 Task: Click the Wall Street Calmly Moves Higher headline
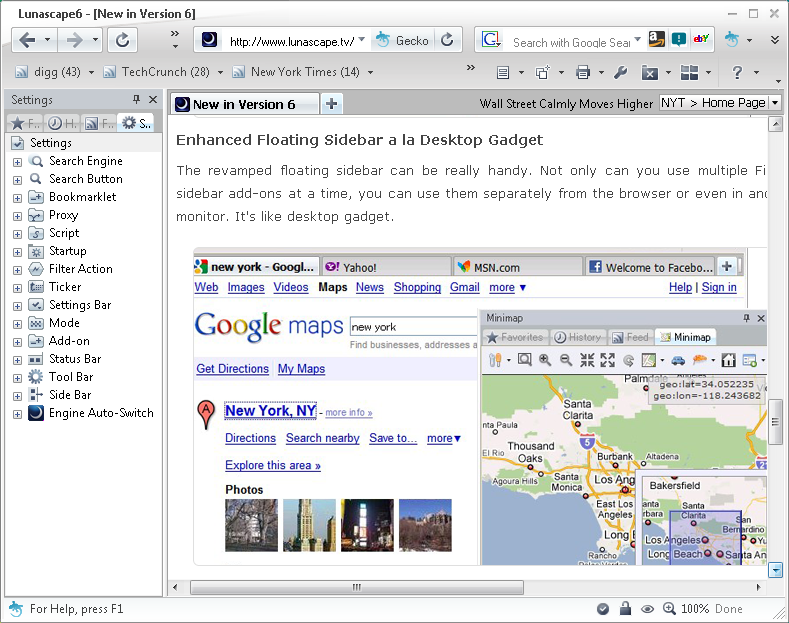coord(566,104)
